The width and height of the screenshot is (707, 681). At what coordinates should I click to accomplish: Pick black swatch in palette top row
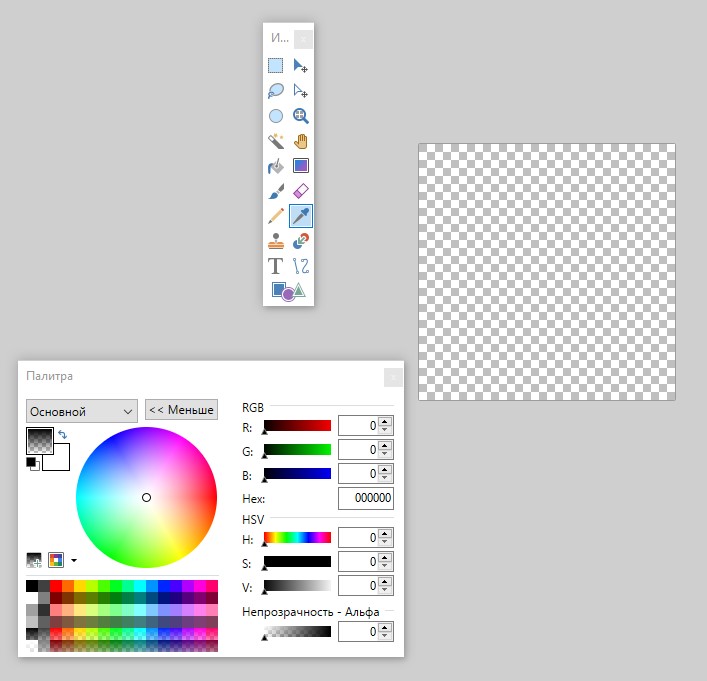(32, 586)
